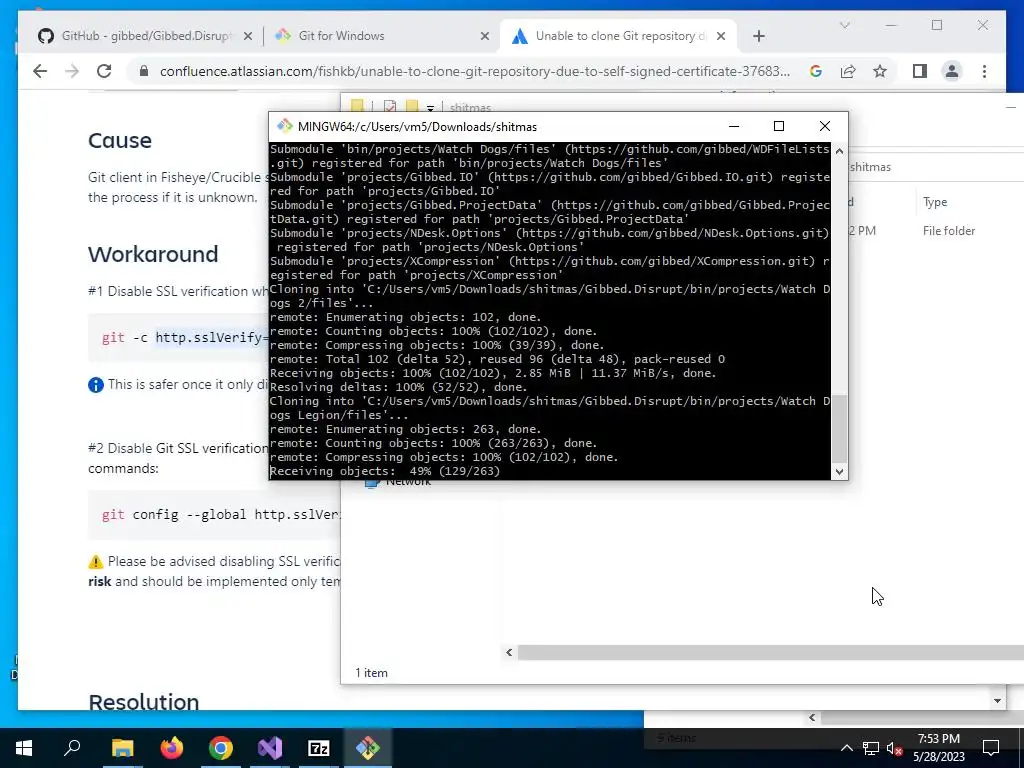The width and height of the screenshot is (1024, 768).
Task: Open 7-Zip from the taskbar
Action: (x=319, y=748)
